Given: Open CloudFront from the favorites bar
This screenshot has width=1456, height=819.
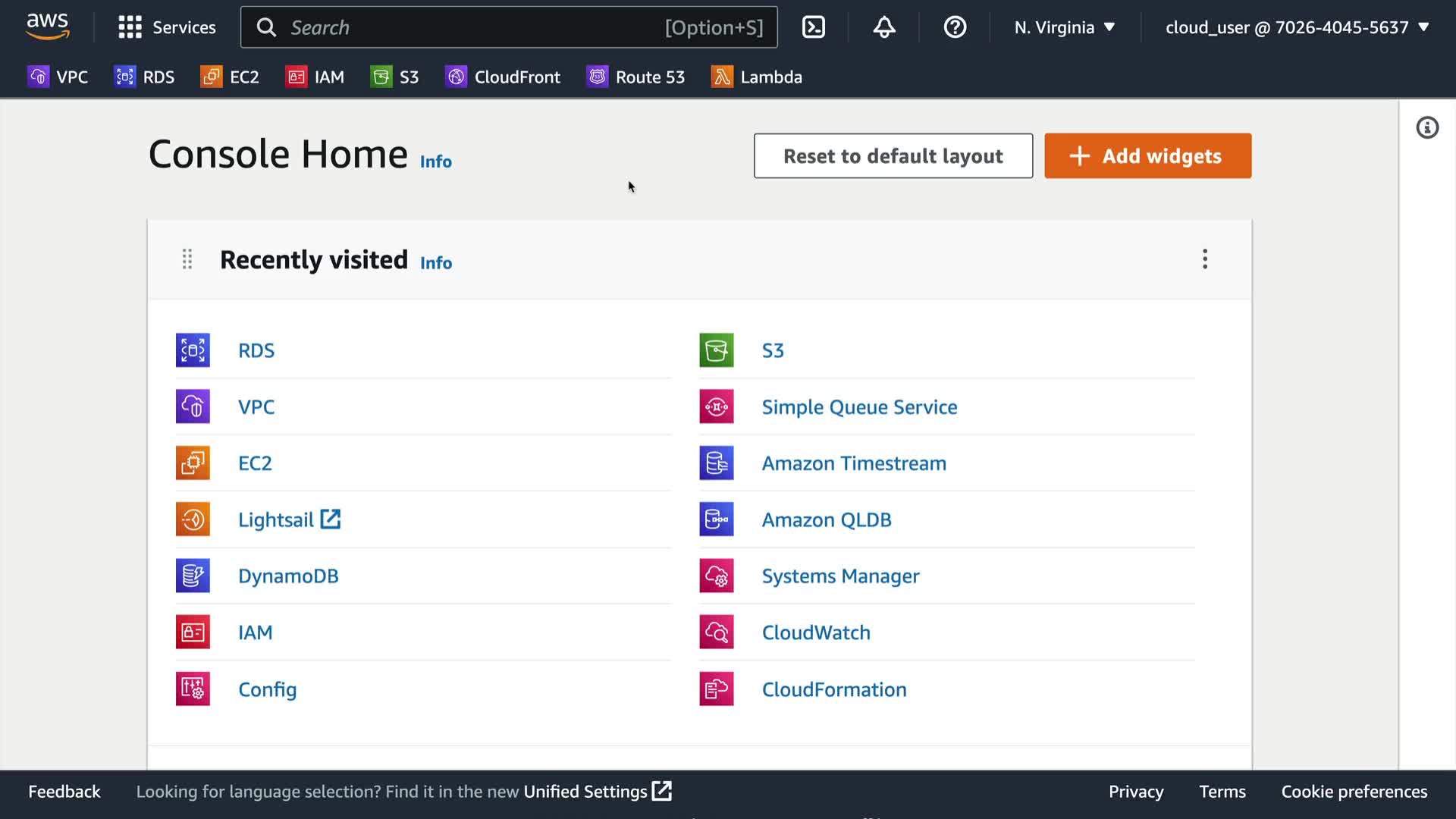Looking at the screenshot, I should click(x=503, y=77).
